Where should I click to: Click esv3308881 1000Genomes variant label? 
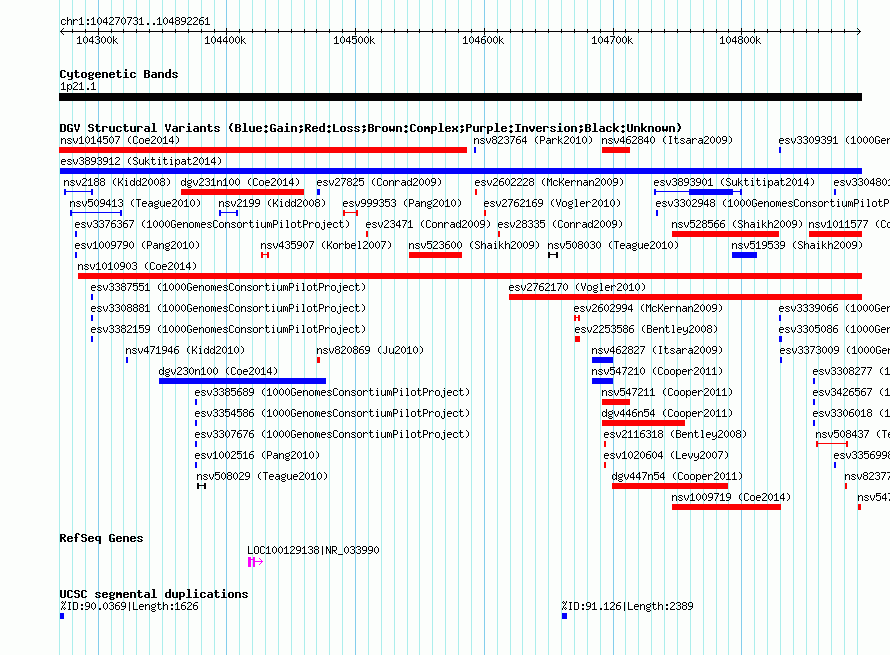228,308
